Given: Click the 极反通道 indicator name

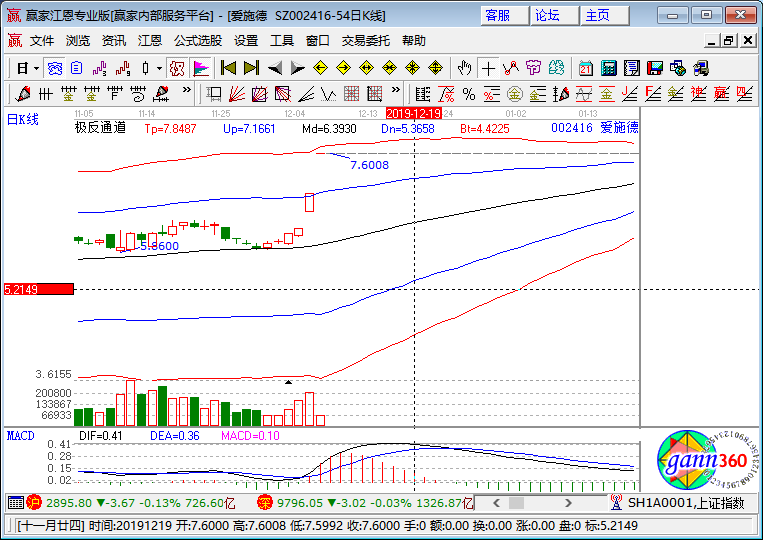Looking at the screenshot, I should (x=100, y=128).
